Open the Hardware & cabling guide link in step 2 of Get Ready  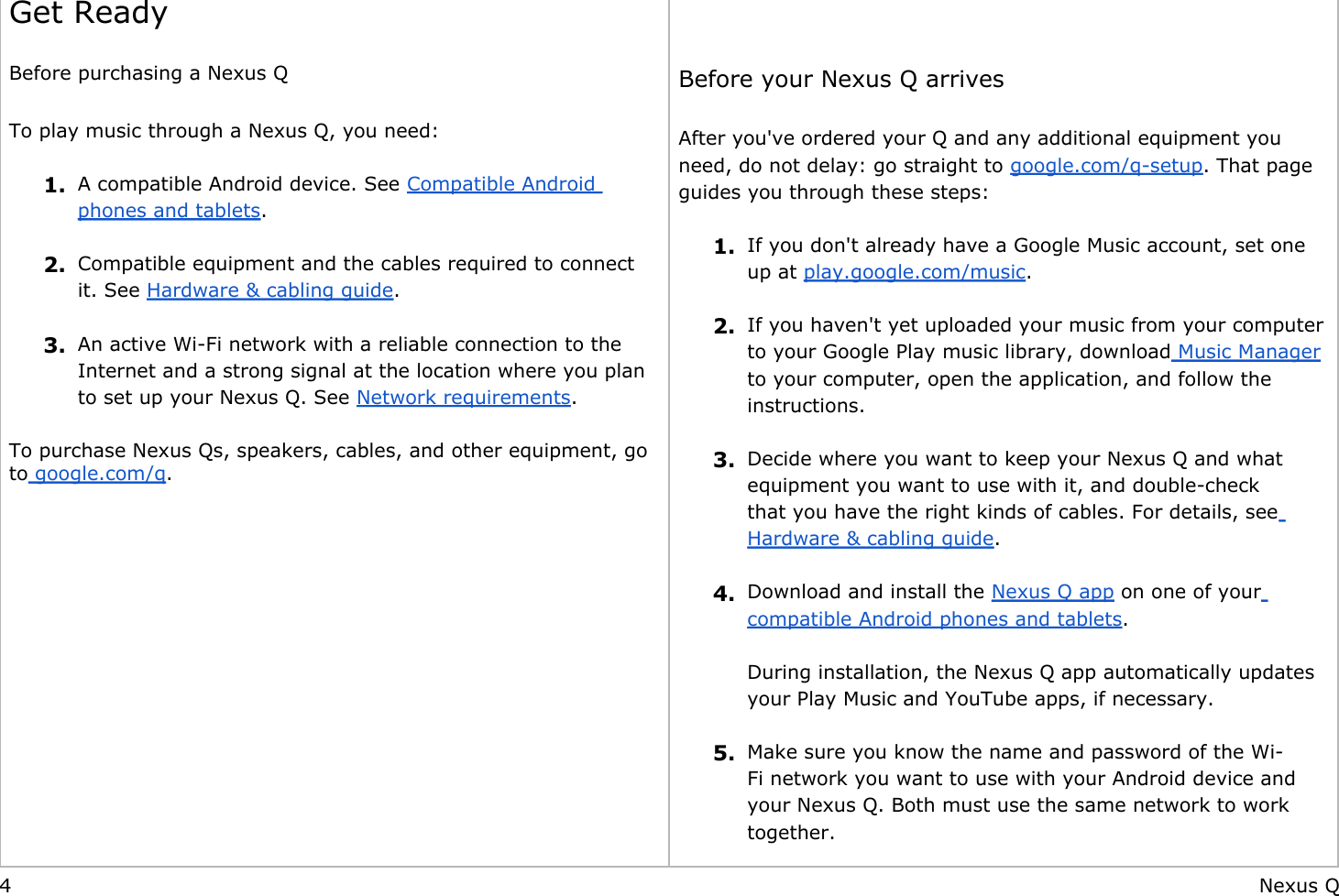pos(270,290)
